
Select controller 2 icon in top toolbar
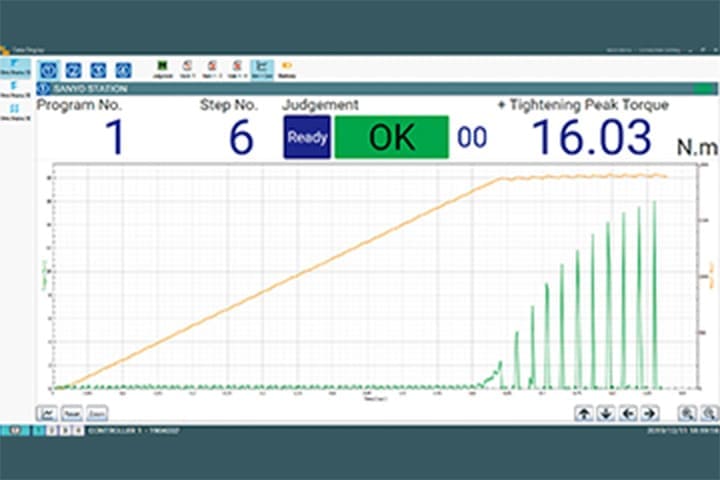[x=73, y=70]
